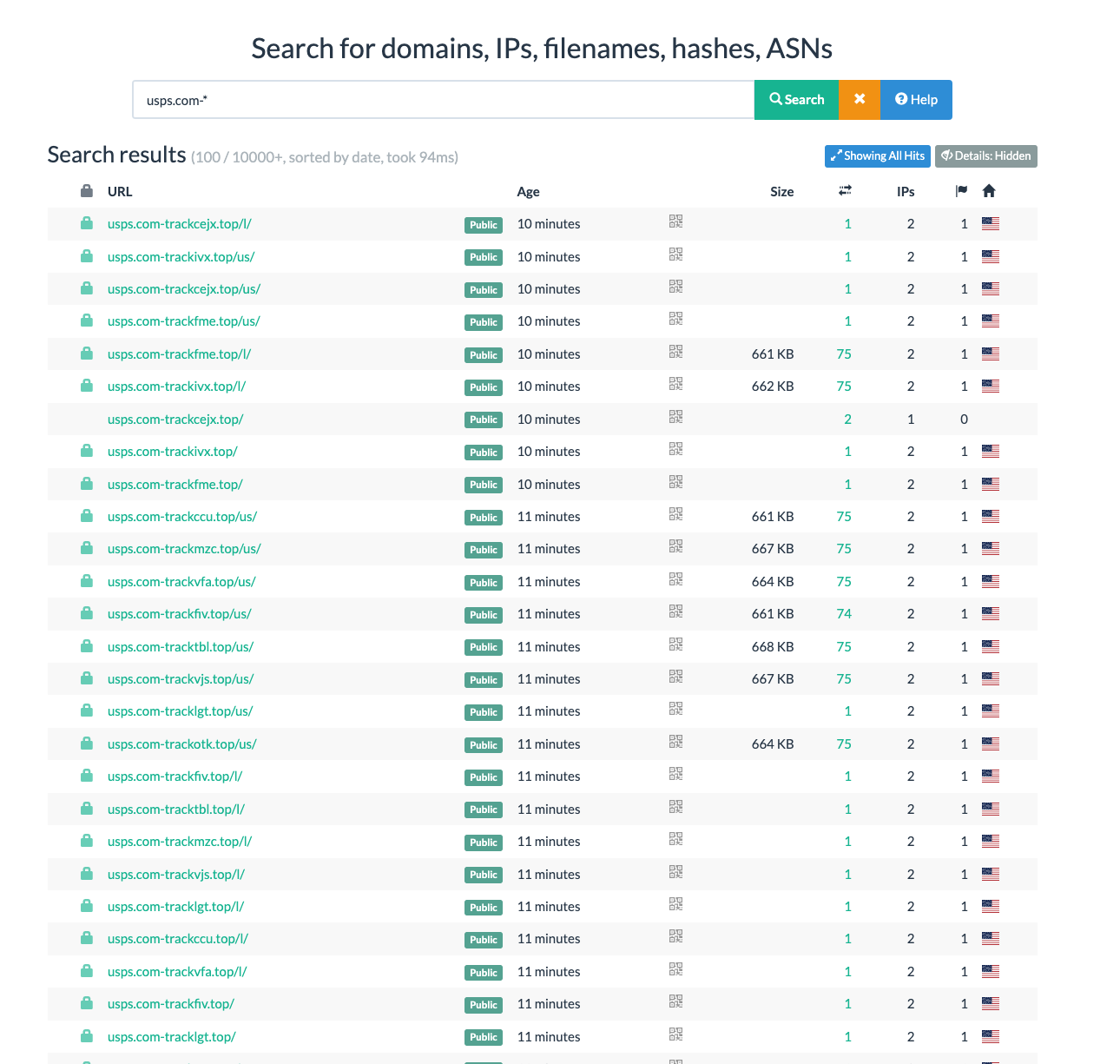The width and height of the screenshot is (1120, 1064).
Task: Click the green padlock beside usps.com-trackivx.top/
Action: point(86,450)
